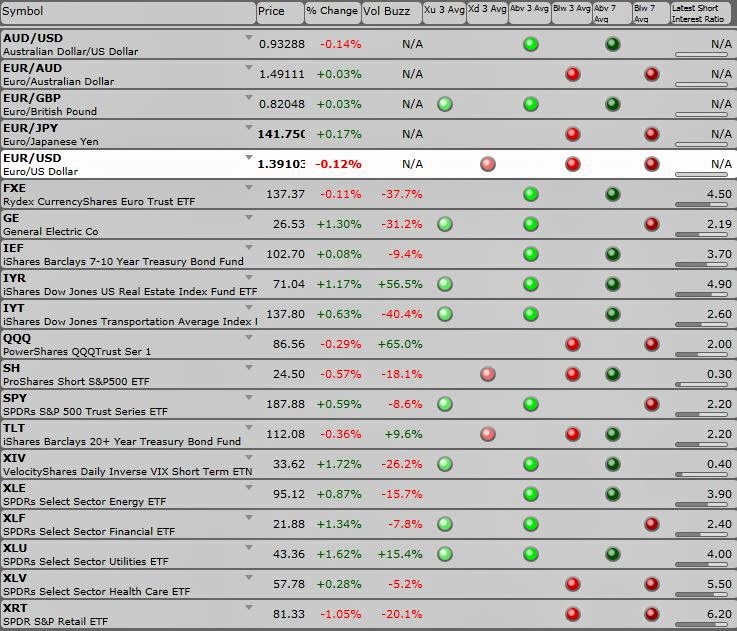Click Xu 3 Avg light green dot for GE
Viewport: 737px width, 631px height.
point(445,224)
